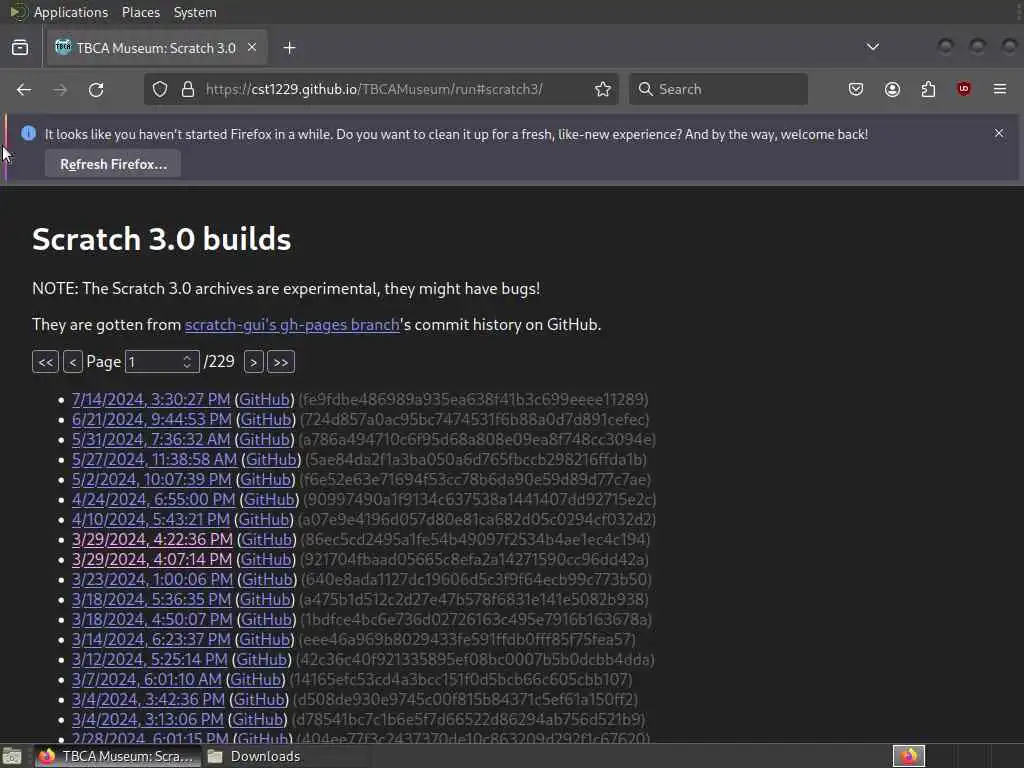Close the TBCA Museum tab
Image resolution: width=1024 pixels, height=768 pixels.
(252, 47)
